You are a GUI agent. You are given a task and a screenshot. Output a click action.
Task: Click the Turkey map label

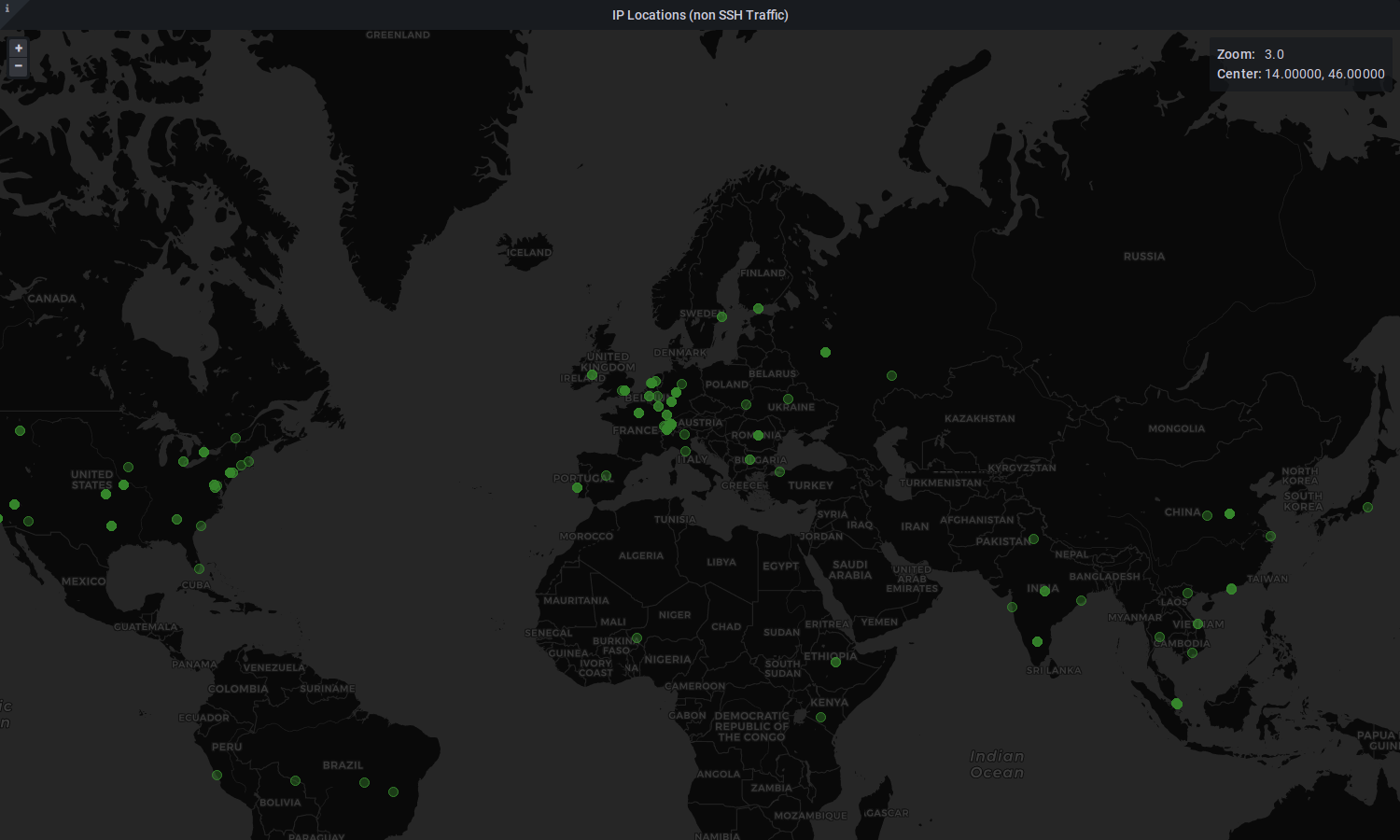tap(810, 485)
